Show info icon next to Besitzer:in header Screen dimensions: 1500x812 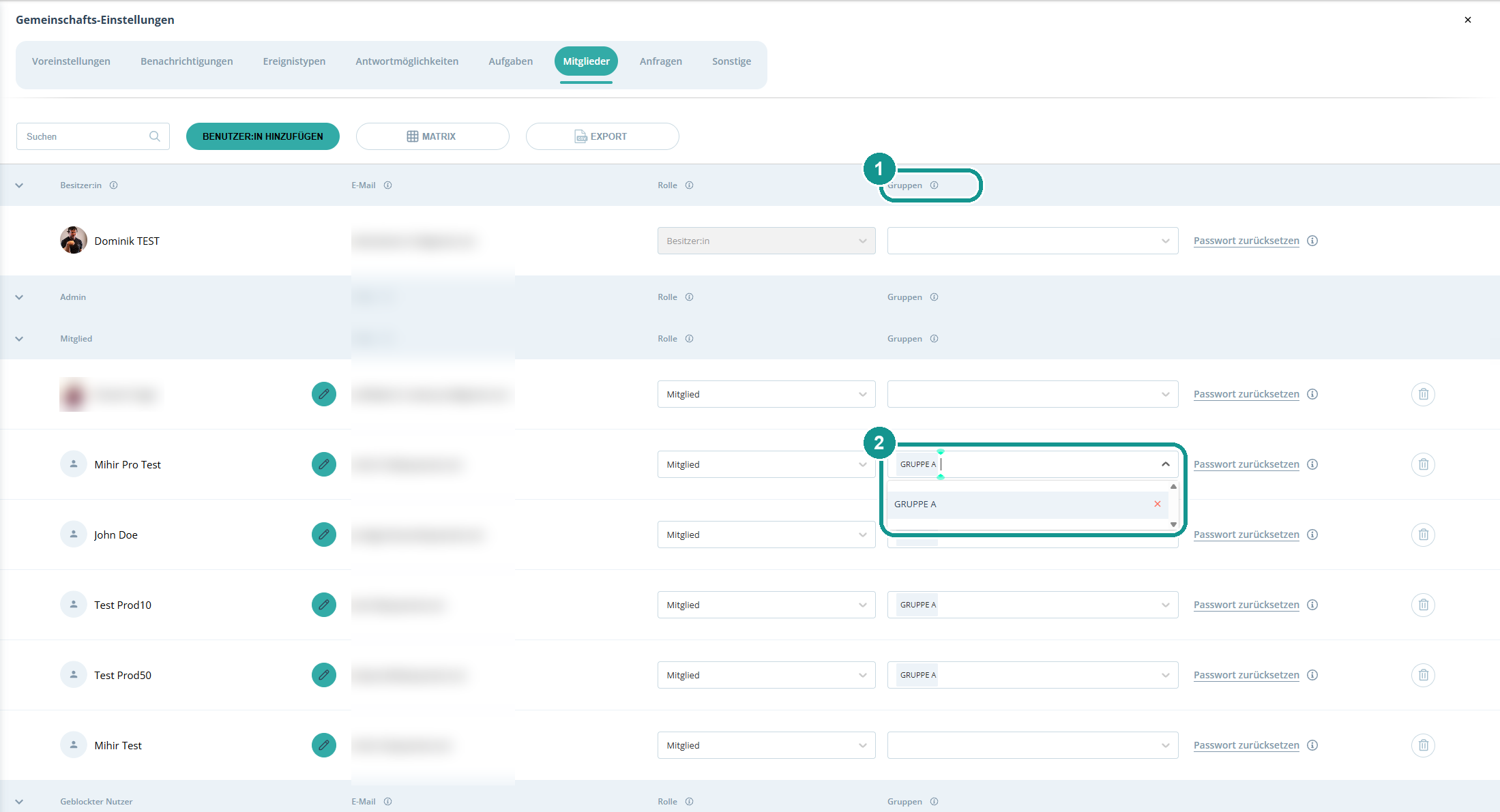click(114, 185)
